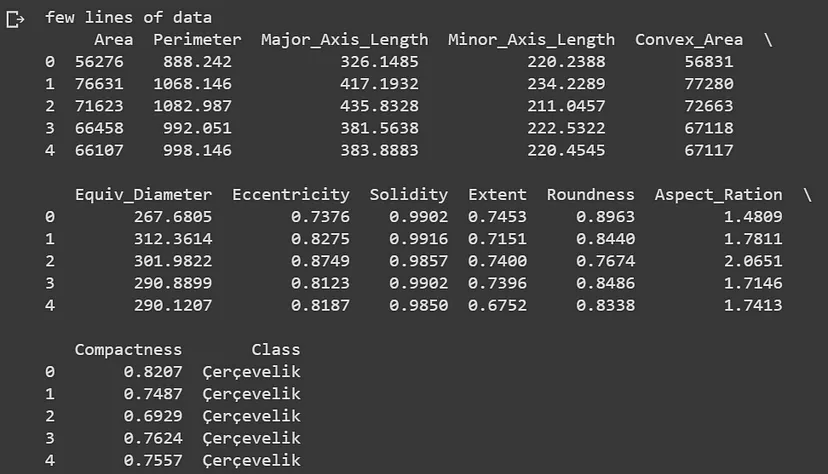The width and height of the screenshot is (828, 474).
Task: Click the 'few lines of data' text
Action: pos(128,18)
